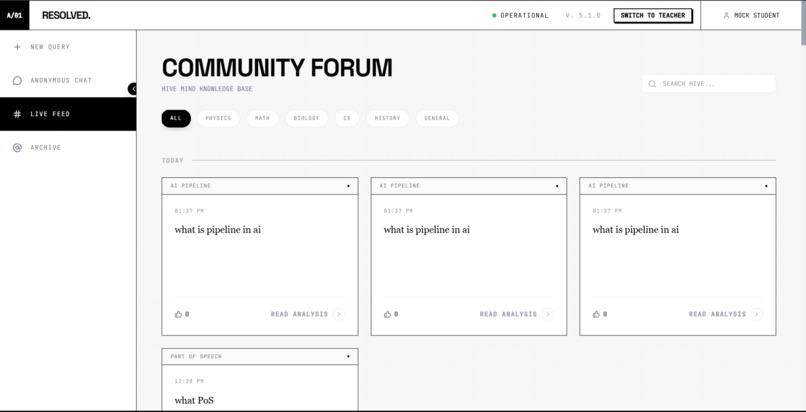Open Archive in the sidebar

click(x=68, y=148)
